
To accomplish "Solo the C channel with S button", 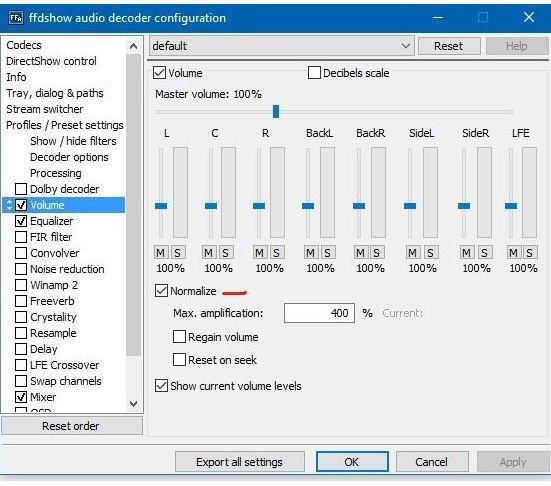I will pos(226,252).
